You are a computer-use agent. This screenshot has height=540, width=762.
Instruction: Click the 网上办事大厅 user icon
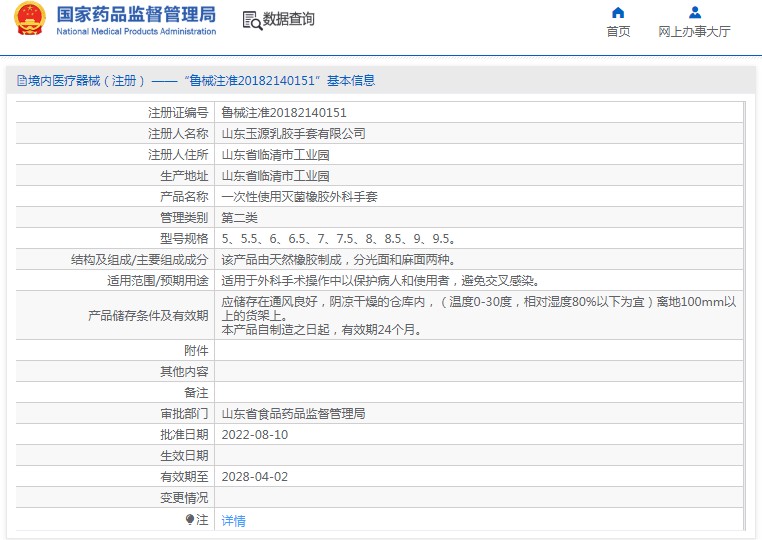[694, 13]
